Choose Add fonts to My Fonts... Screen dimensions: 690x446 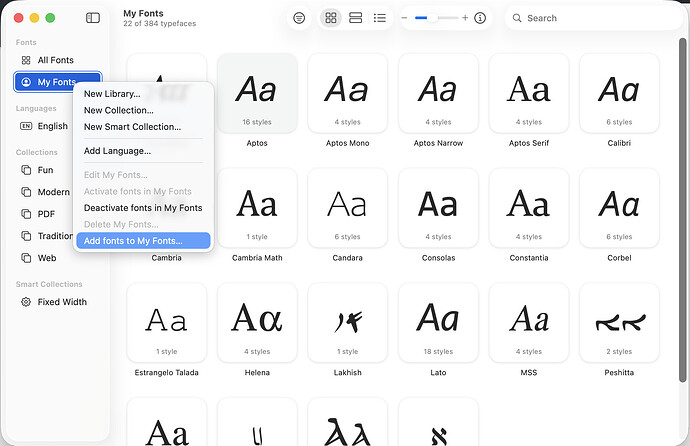(143, 241)
